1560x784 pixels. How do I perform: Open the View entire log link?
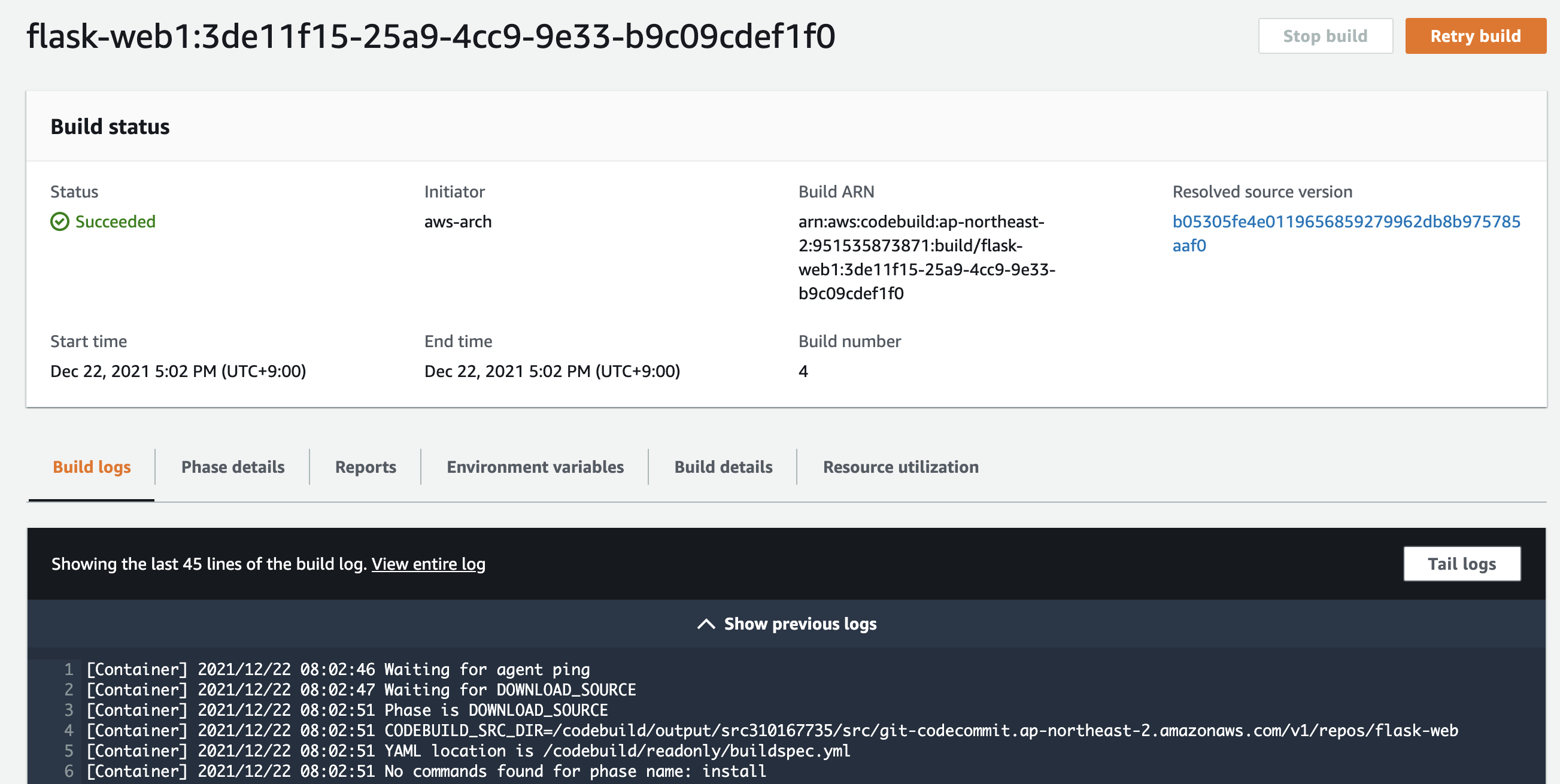pyautogui.click(x=429, y=564)
